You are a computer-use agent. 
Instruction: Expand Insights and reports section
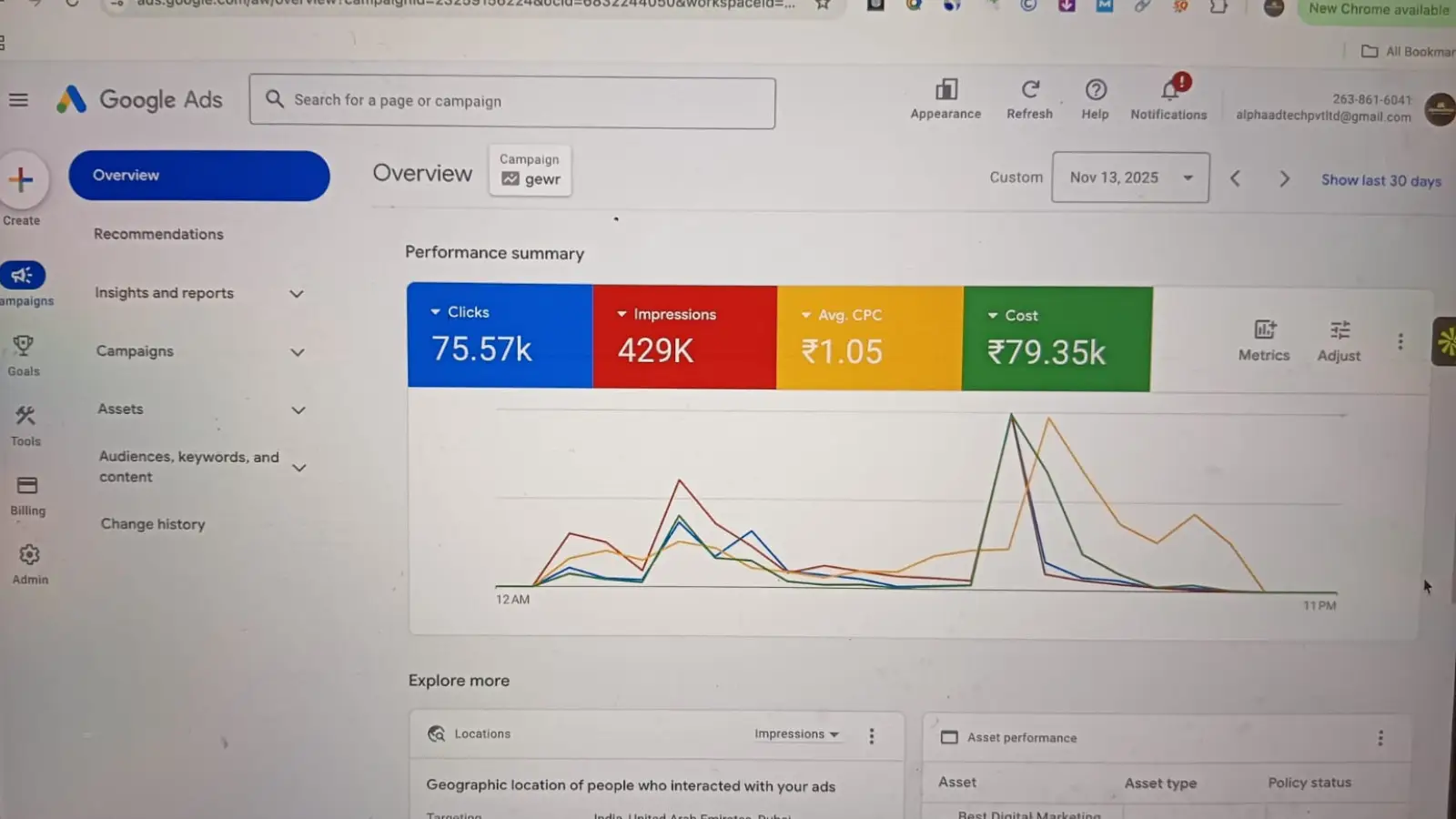[x=296, y=294]
